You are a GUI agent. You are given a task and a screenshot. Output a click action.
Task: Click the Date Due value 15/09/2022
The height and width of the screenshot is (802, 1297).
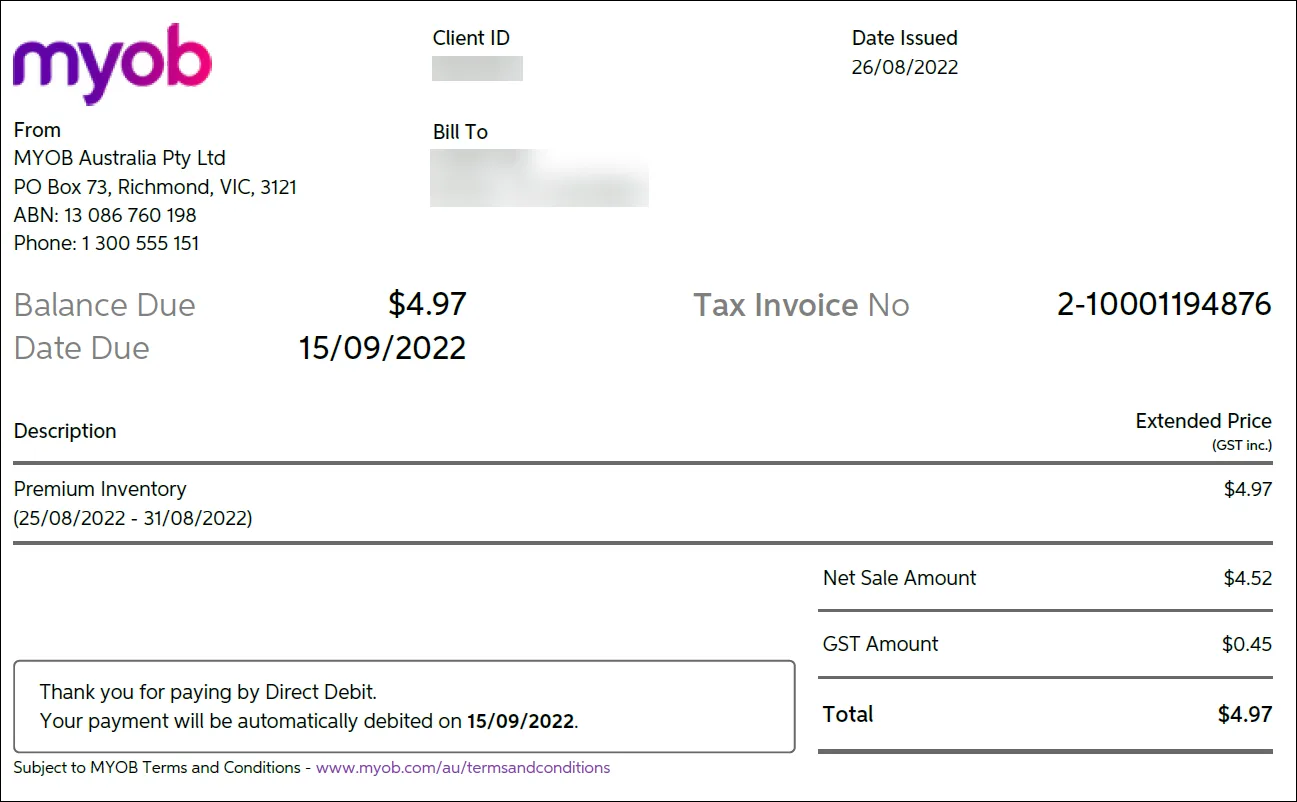(382, 348)
